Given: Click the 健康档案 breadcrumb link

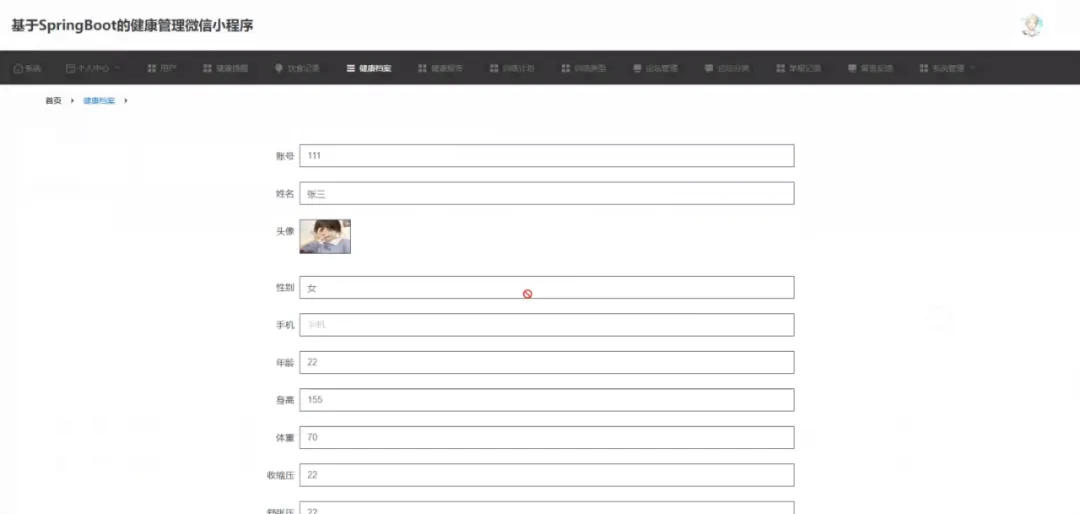Looking at the screenshot, I should point(99,101).
